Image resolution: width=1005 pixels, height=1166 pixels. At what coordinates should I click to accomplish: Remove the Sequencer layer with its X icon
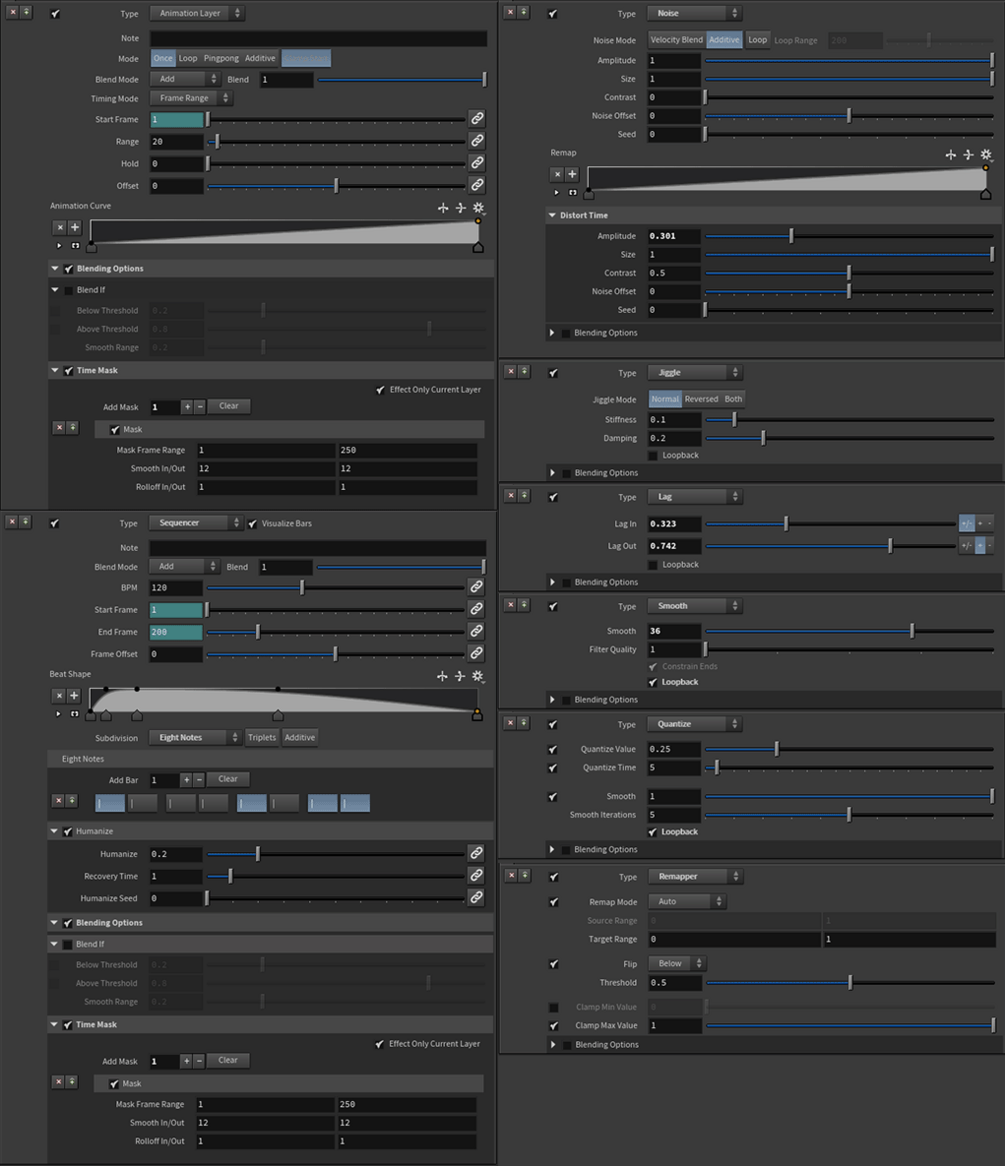(x=12, y=521)
